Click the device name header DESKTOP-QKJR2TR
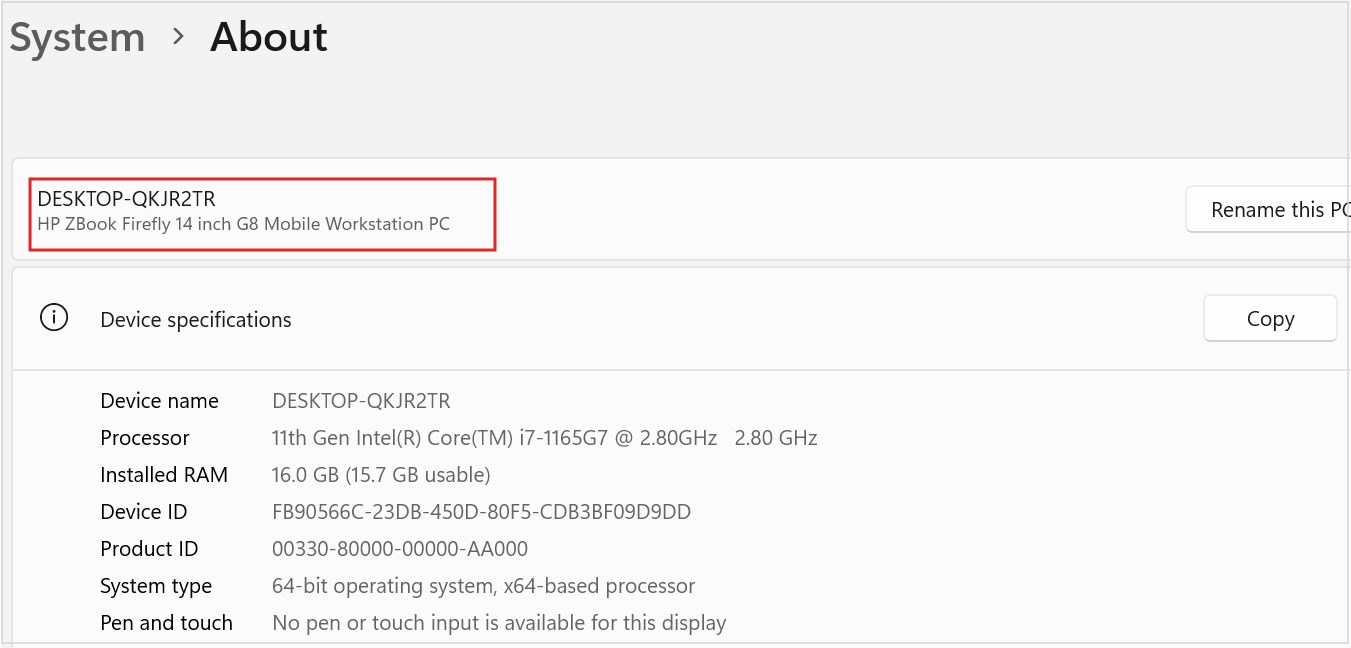This screenshot has width=1351, height=648. pos(126,198)
